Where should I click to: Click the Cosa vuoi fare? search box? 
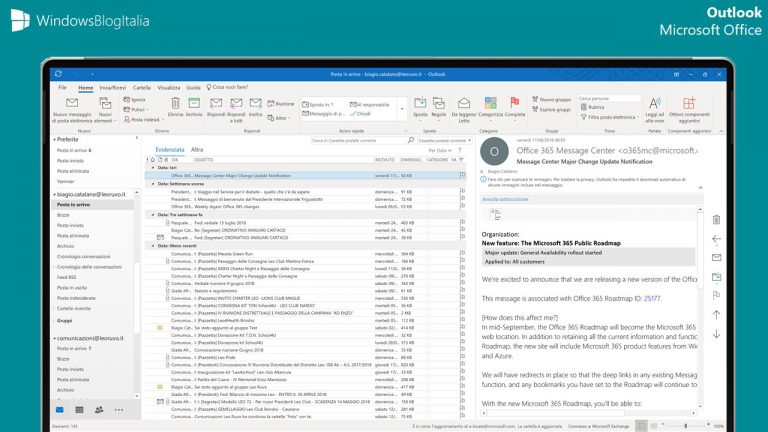click(227, 87)
